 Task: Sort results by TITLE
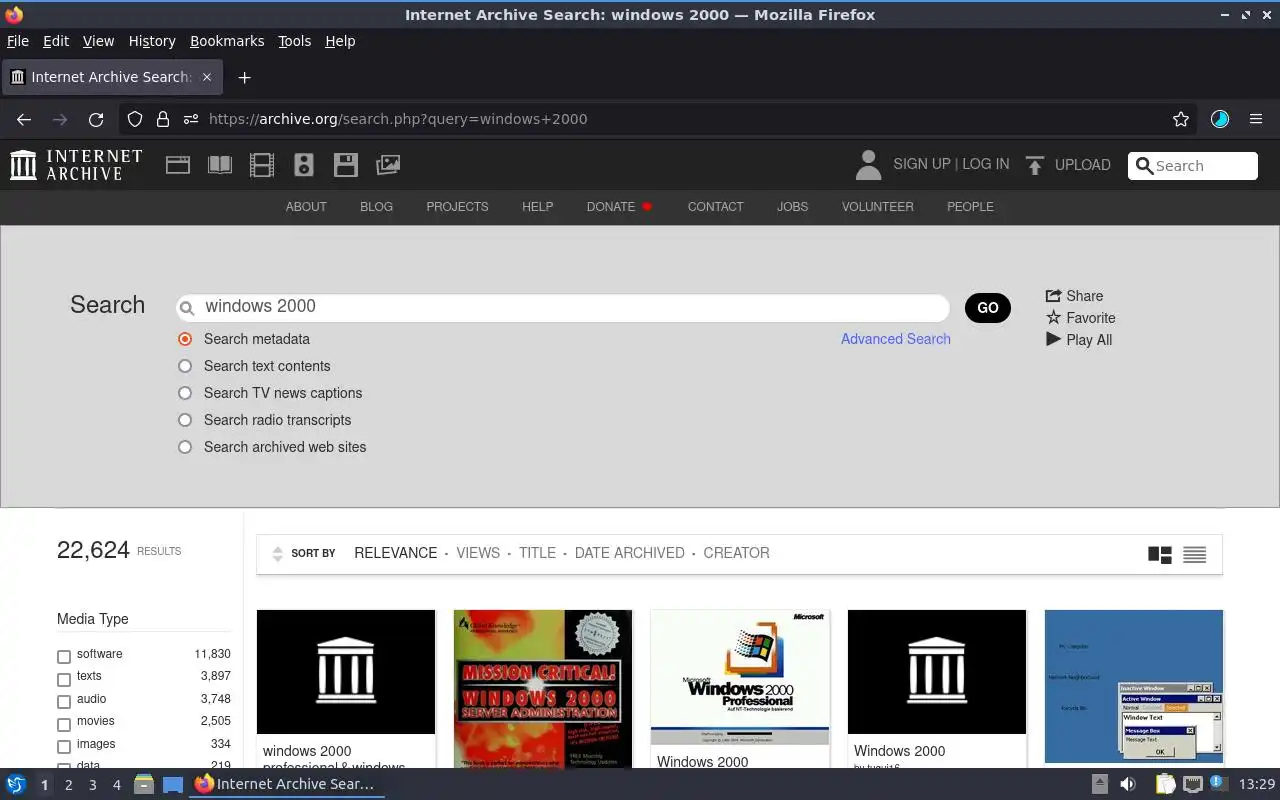(537, 553)
